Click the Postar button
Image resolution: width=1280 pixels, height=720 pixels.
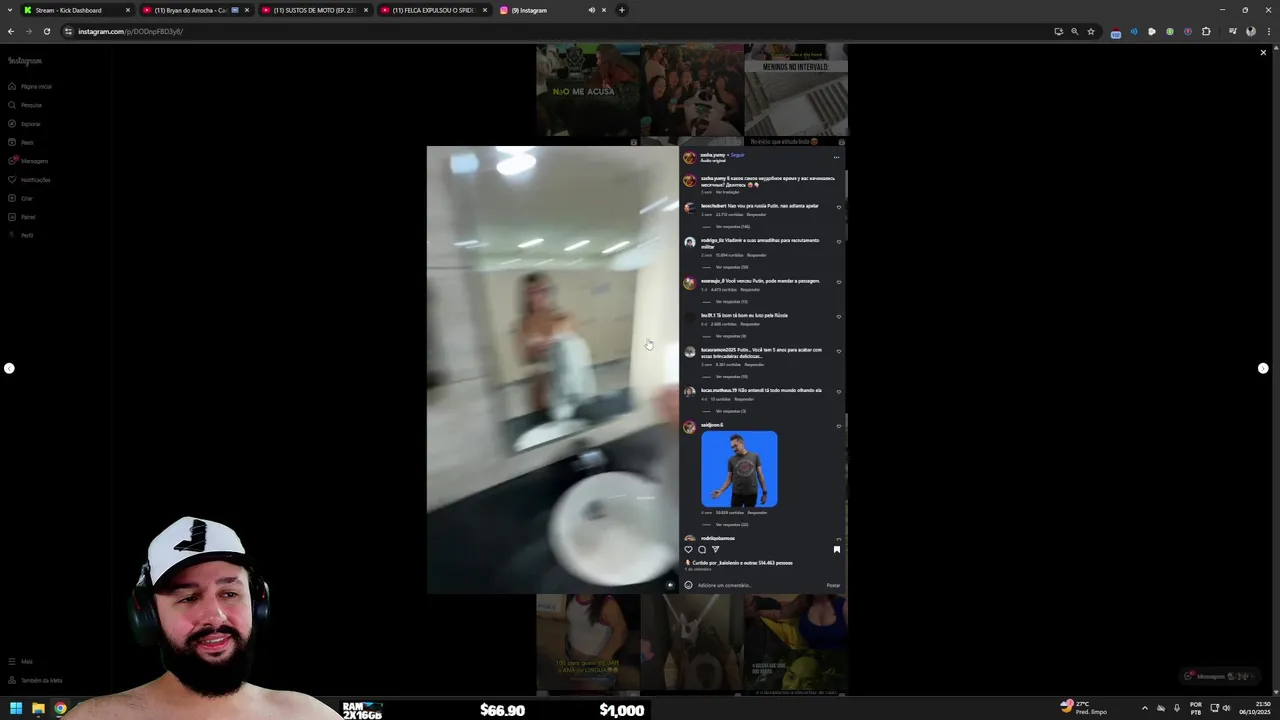(833, 585)
